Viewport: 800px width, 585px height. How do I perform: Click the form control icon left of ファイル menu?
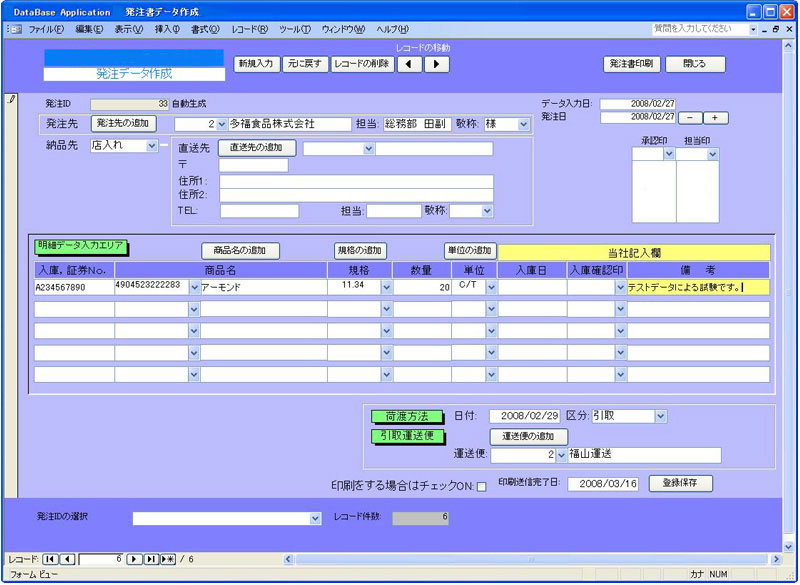pos(16,30)
